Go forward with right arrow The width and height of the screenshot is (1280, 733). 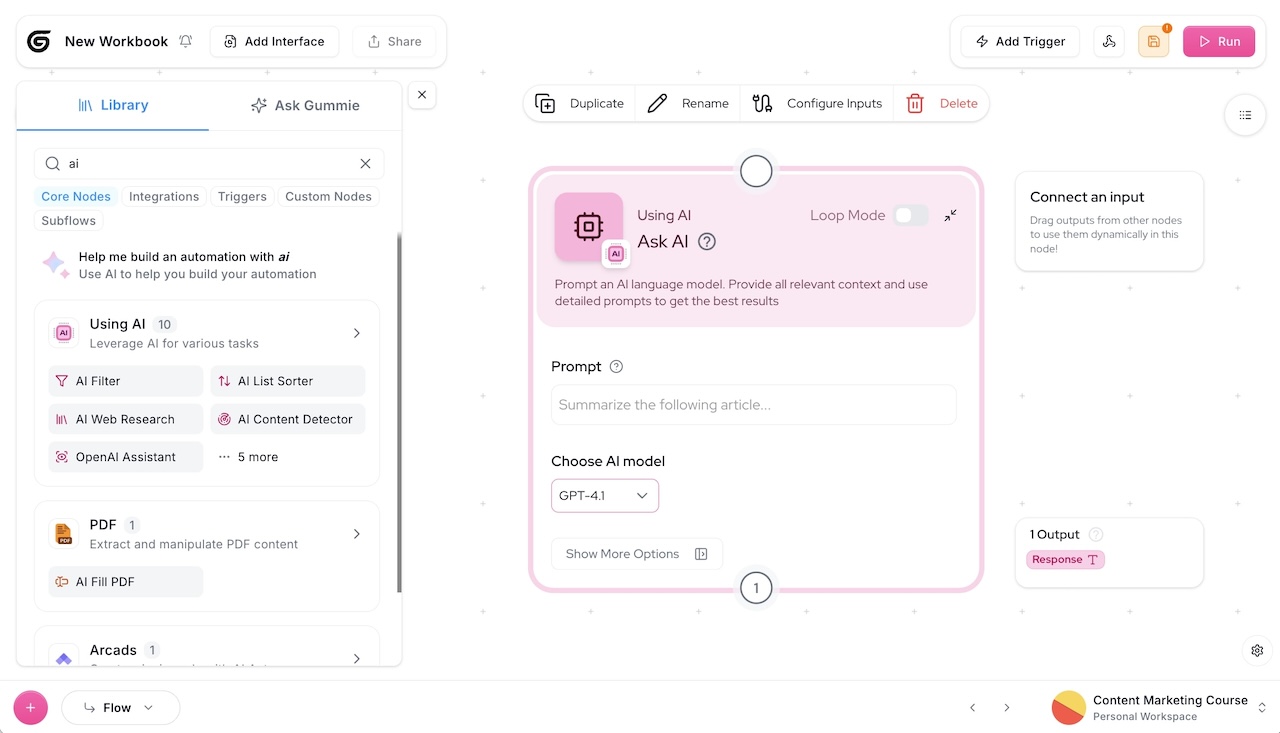[x=1007, y=707]
